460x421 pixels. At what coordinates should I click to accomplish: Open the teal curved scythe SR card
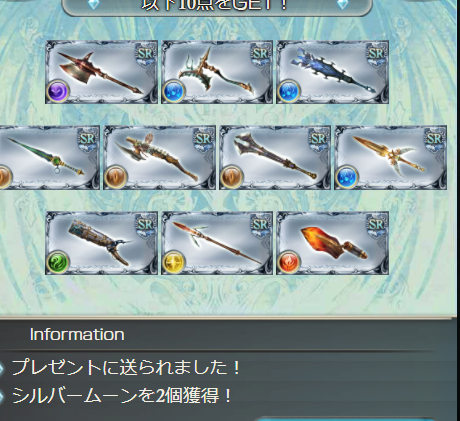(x=217, y=72)
